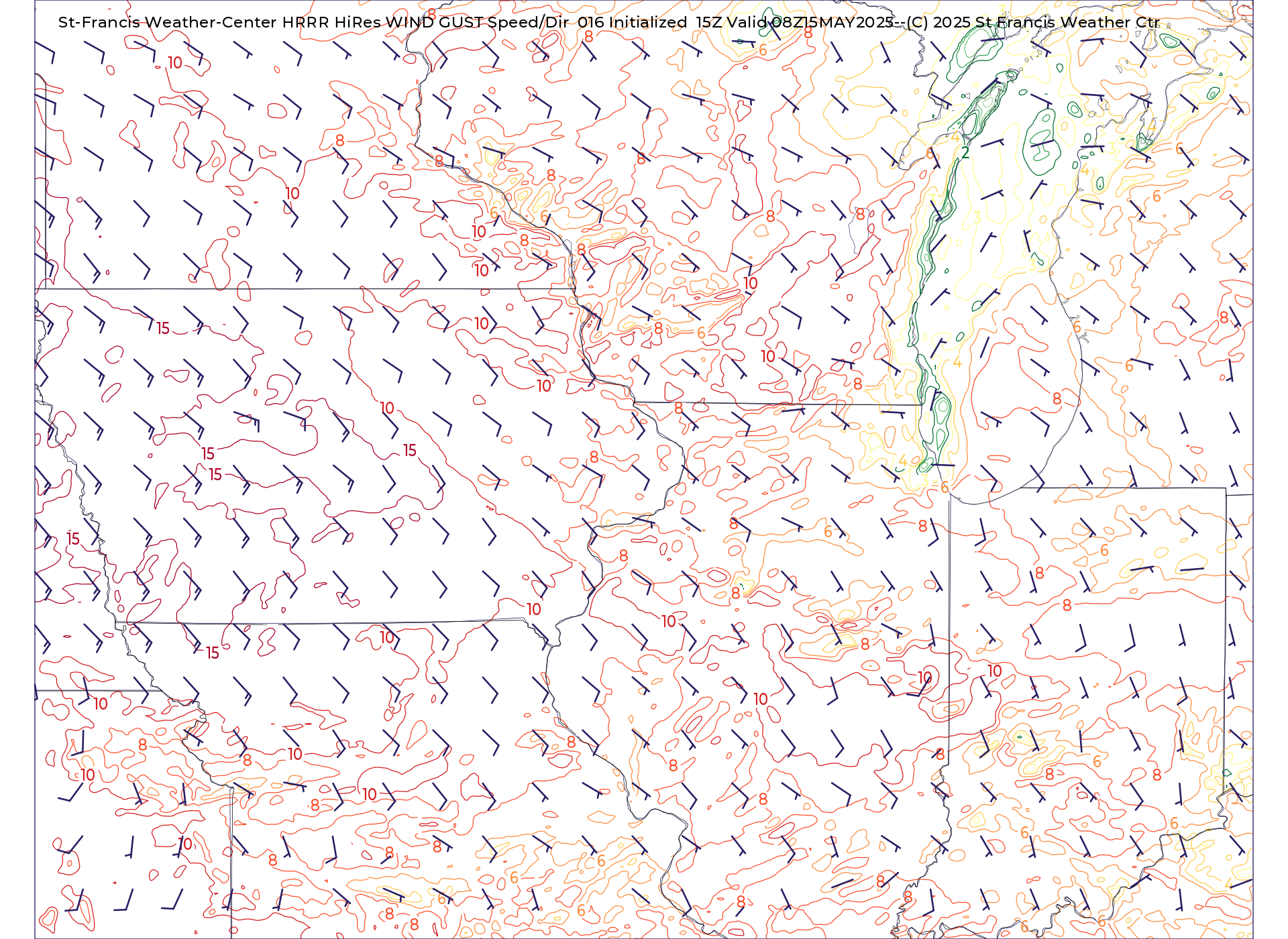Click the 'St-Francis Weather-Center' title text
The height and width of the screenshot is (939, 1288).
168,22
